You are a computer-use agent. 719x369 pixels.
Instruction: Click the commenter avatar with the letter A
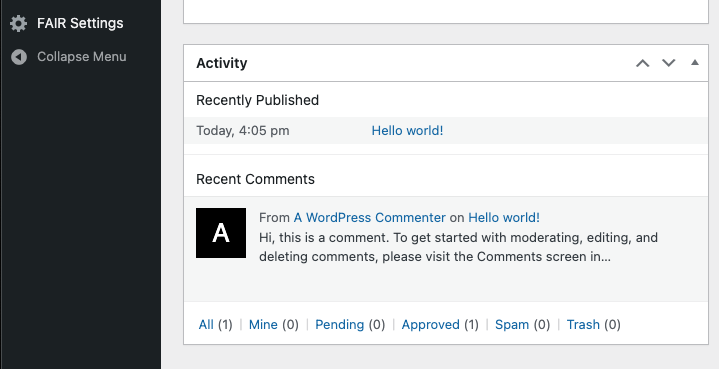click(x=221, y=233)
